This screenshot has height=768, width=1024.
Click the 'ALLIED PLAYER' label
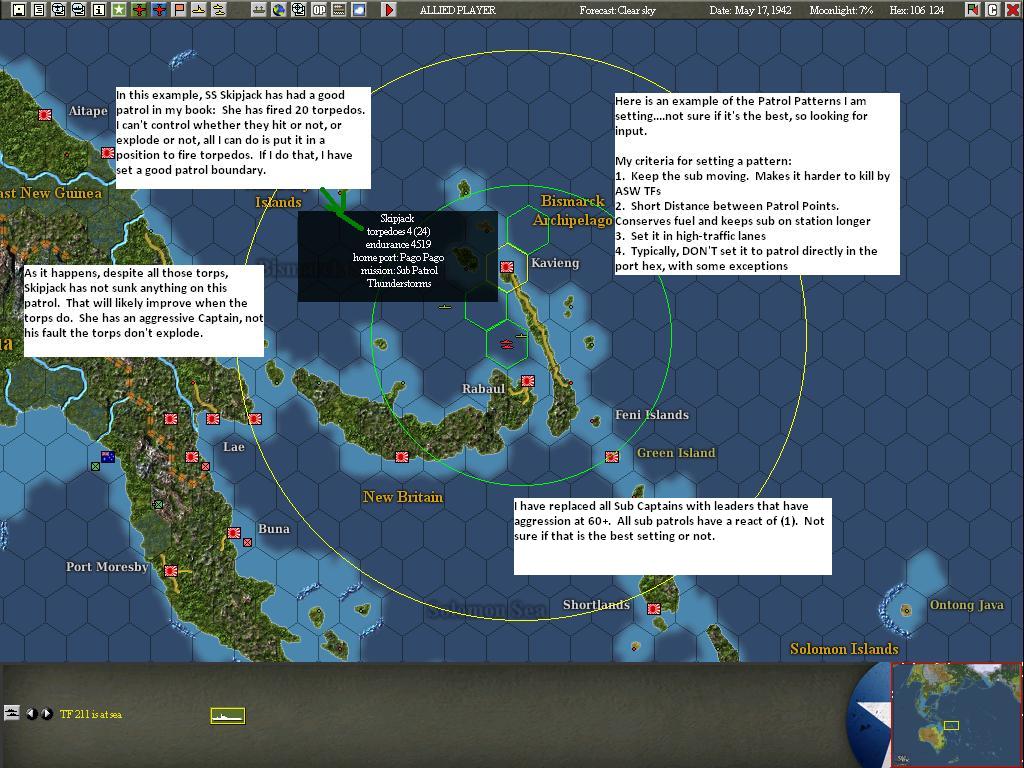pyautogui.click(x=458, y=10)
